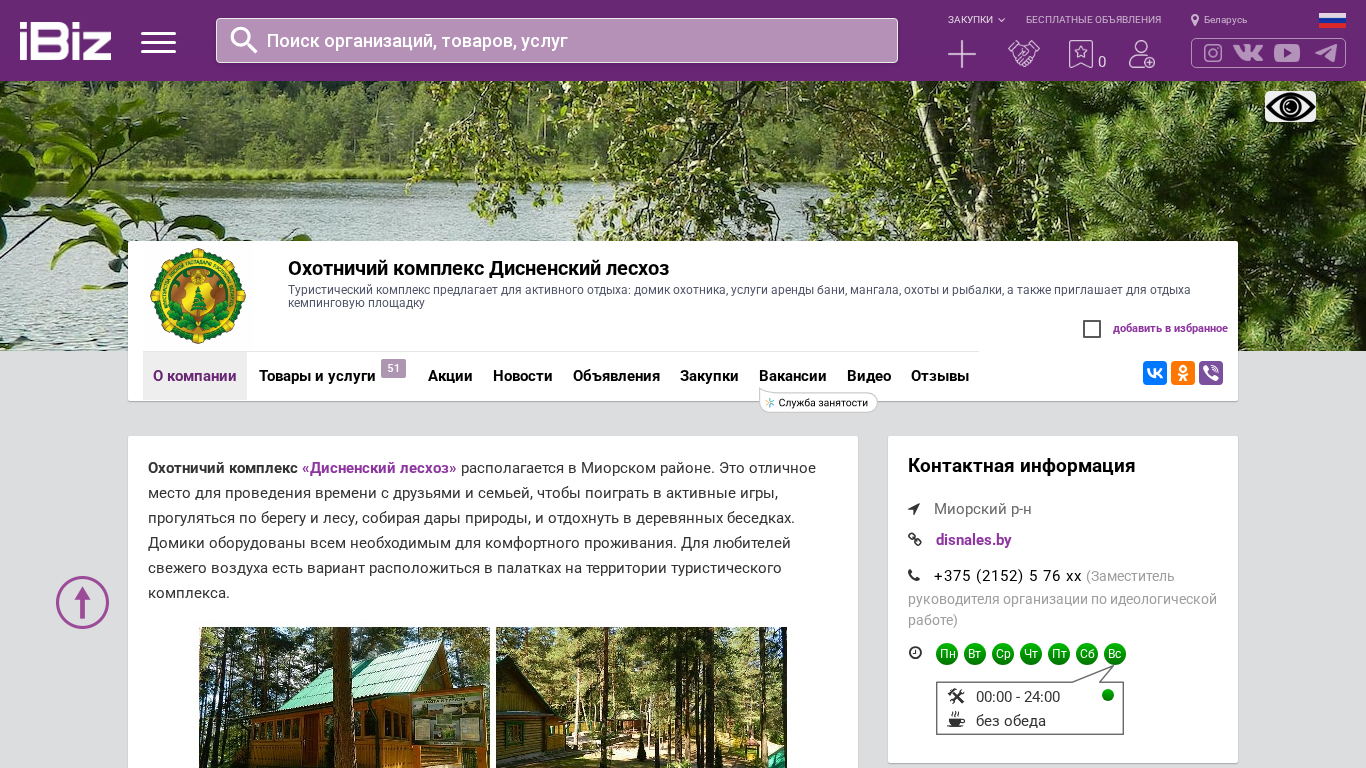The image size is (1366, 768).
Task: Click the search field for organizations
Action: click(x=557, y=41)
